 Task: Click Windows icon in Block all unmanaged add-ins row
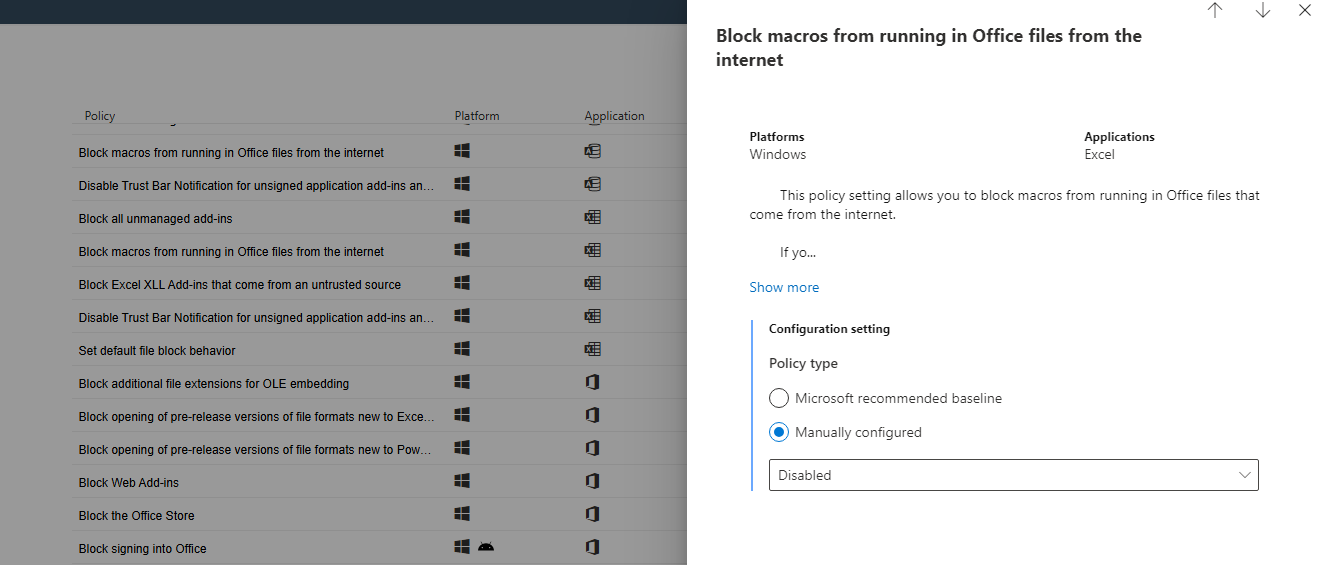point(462,218)
